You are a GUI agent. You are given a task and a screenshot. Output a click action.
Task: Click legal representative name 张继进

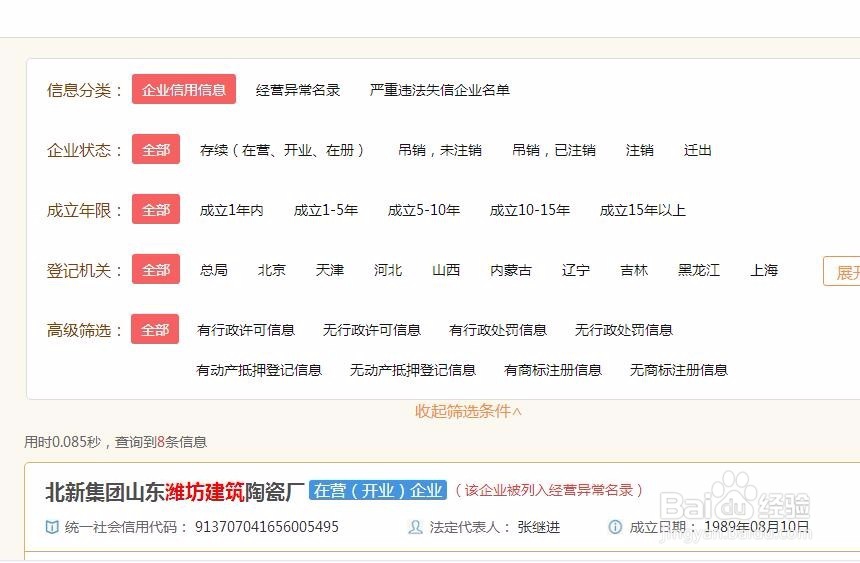coord(539,527)
